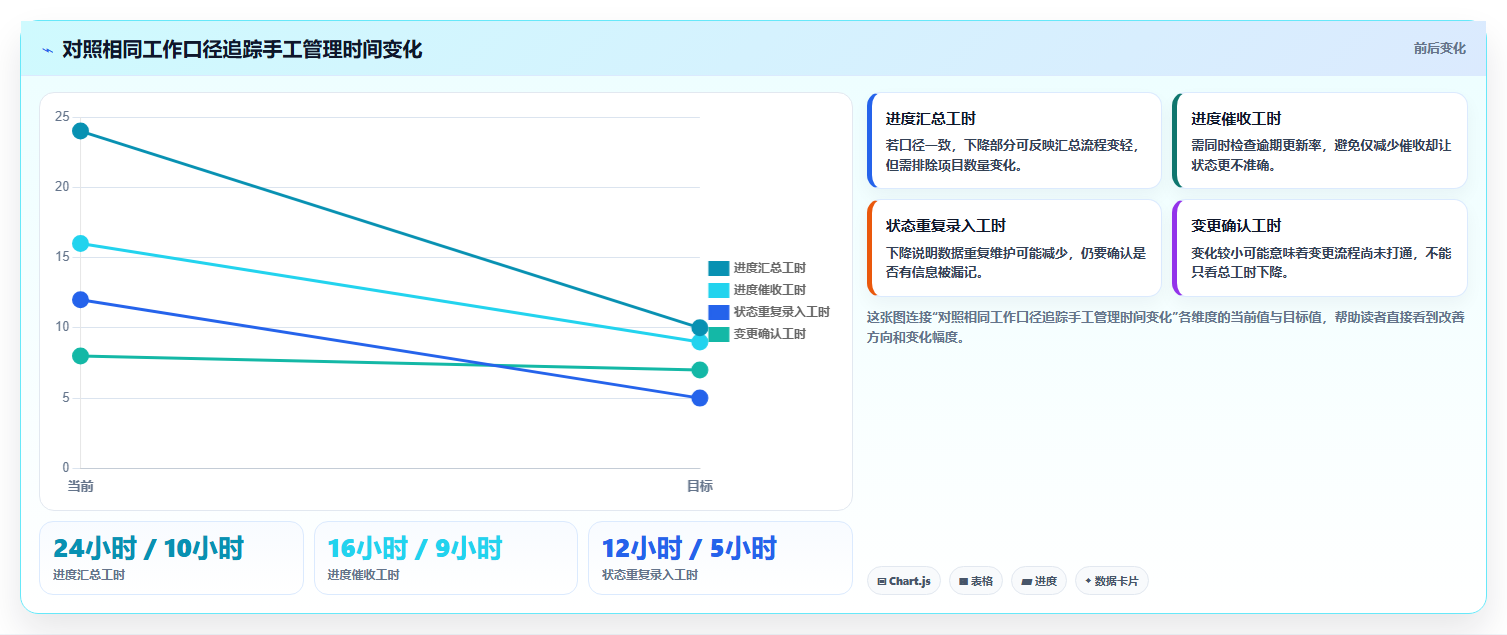The height and width of the screenshot is (635, 1507).
Task: Toggle 变更确认工时 legend swatch
Action: pyautogui.click(x=718, y=334)
